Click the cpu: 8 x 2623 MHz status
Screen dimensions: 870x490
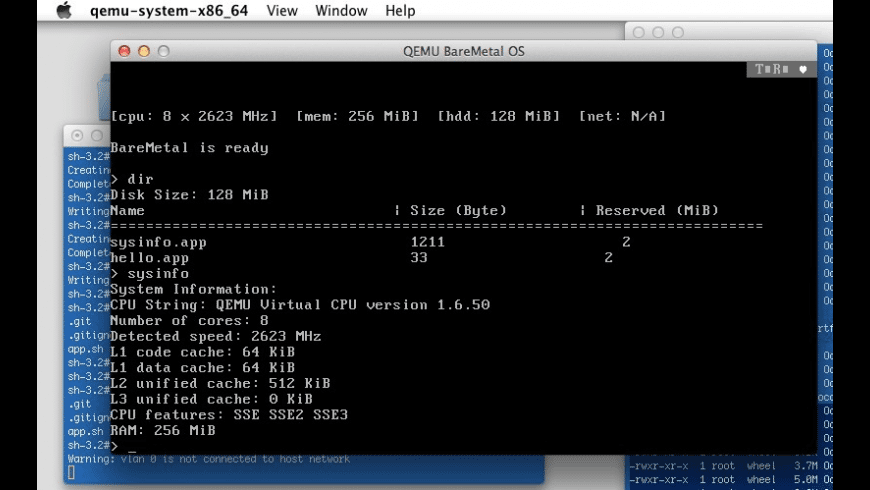click(x=194, y=116)
